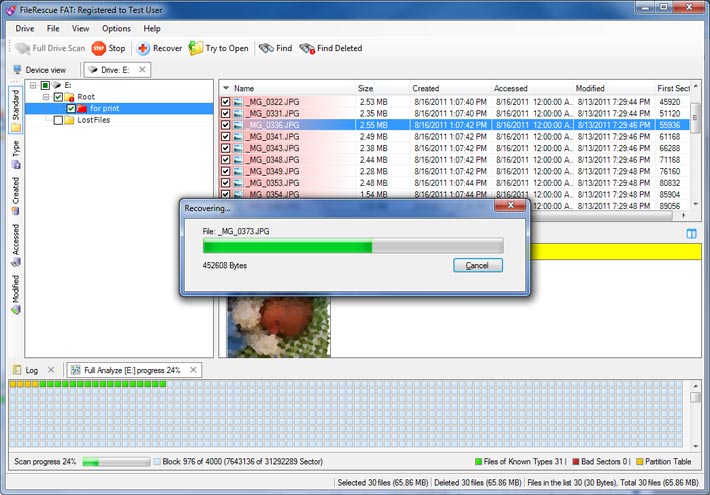
Task: Click the red Bad Sectors legend swatch
Action: (x=576, y=461)
